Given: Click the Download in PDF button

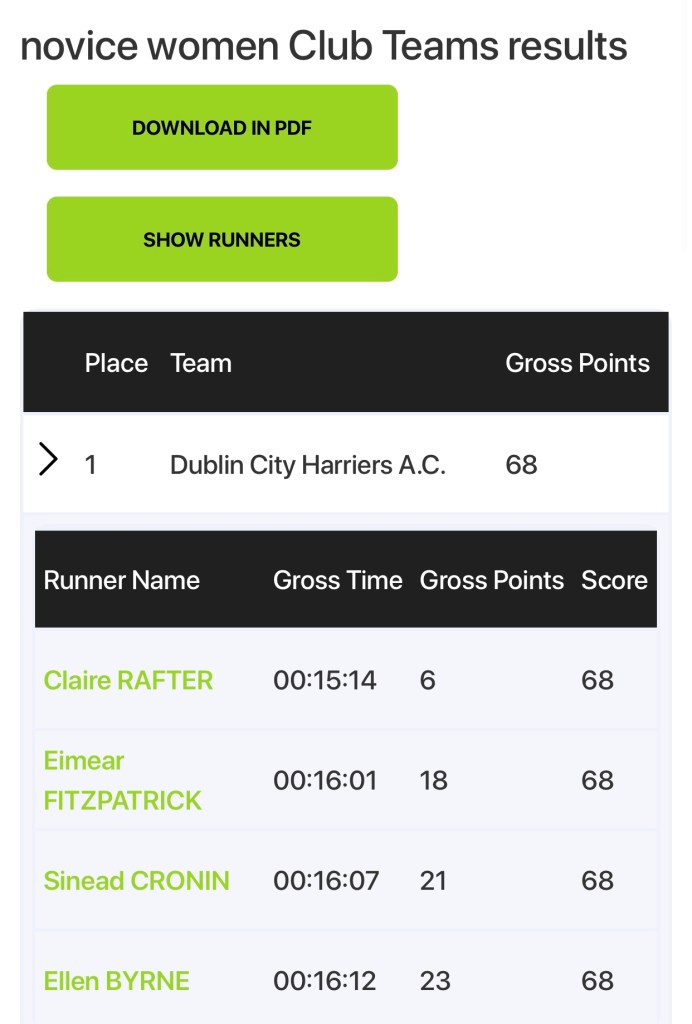Looking at the screenshot, I should coord(222,127).
